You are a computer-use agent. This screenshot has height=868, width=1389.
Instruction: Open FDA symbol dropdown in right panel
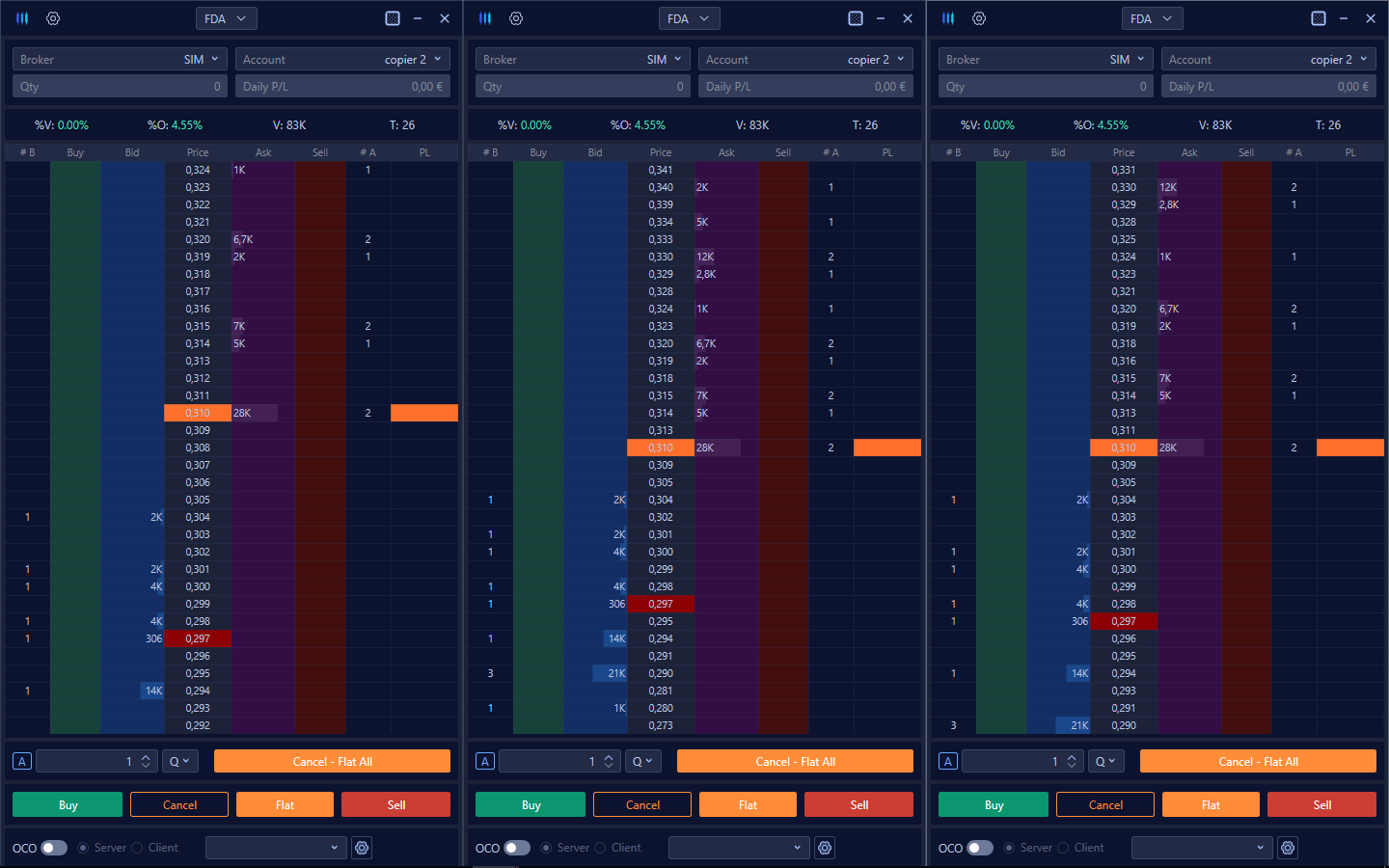click(1152, 18)
